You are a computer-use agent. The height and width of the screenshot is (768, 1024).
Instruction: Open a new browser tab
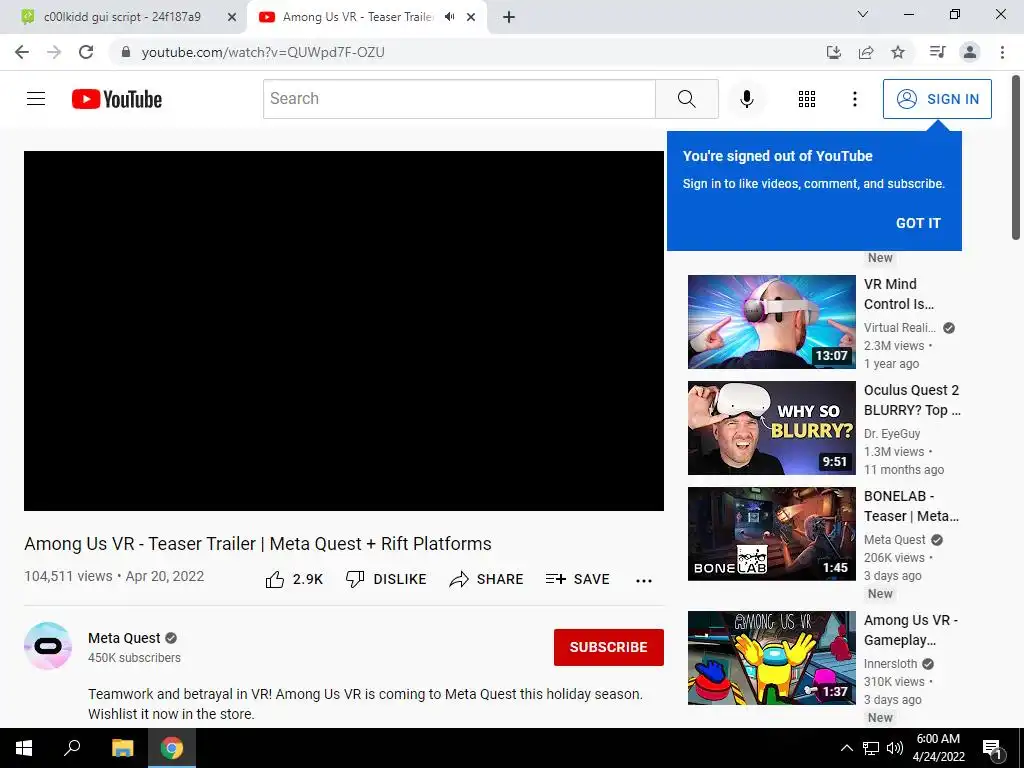coord(509,18)
